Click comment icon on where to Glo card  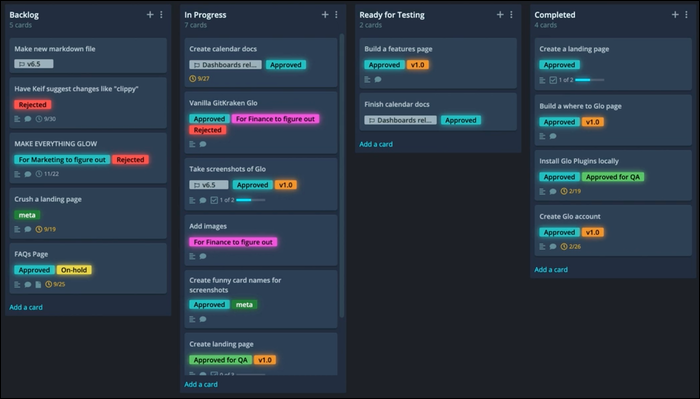553,136
